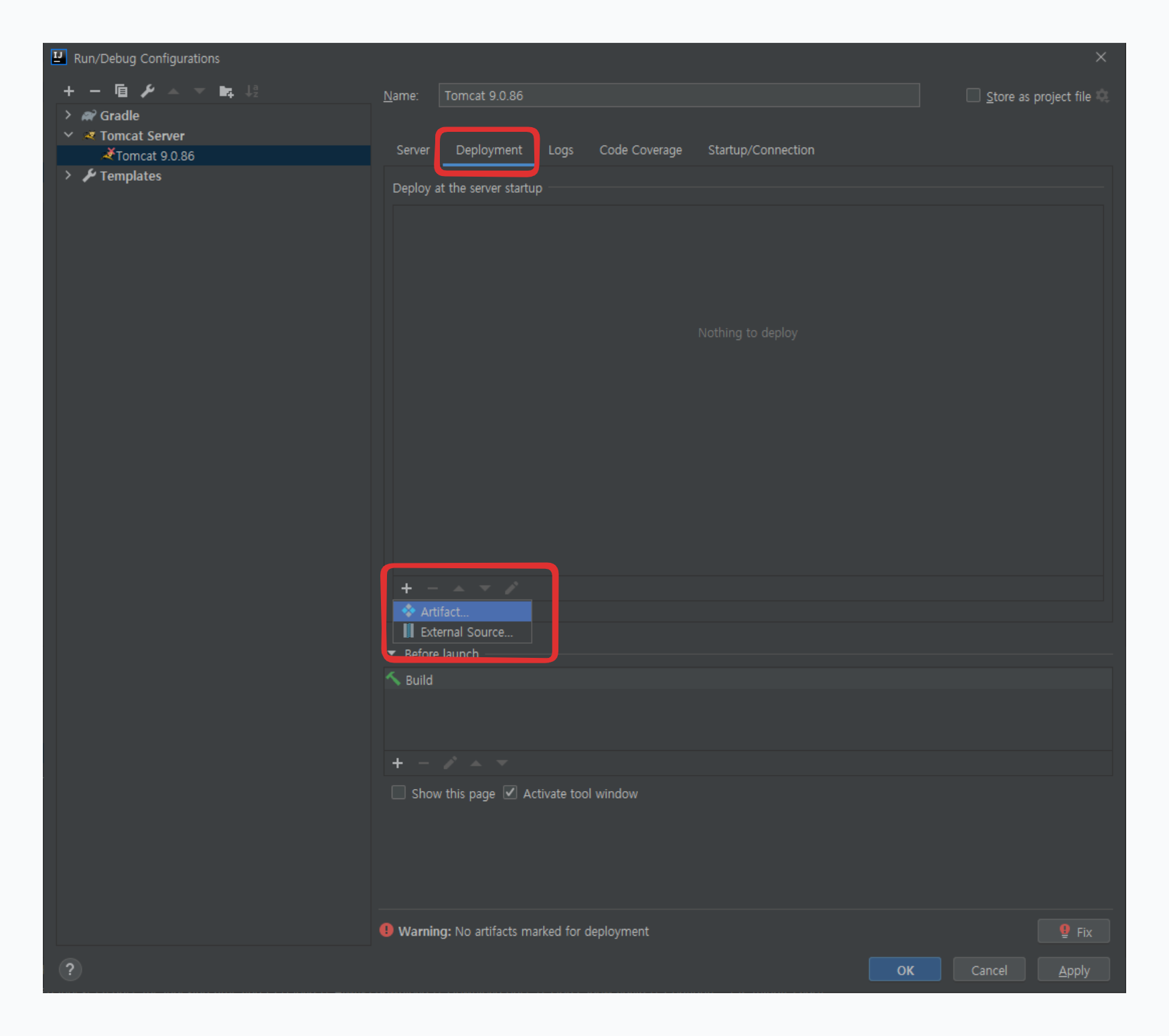This screenshot has height=1036, width=1169.
Task: Move deployment item down
Action: pos(485,588)
